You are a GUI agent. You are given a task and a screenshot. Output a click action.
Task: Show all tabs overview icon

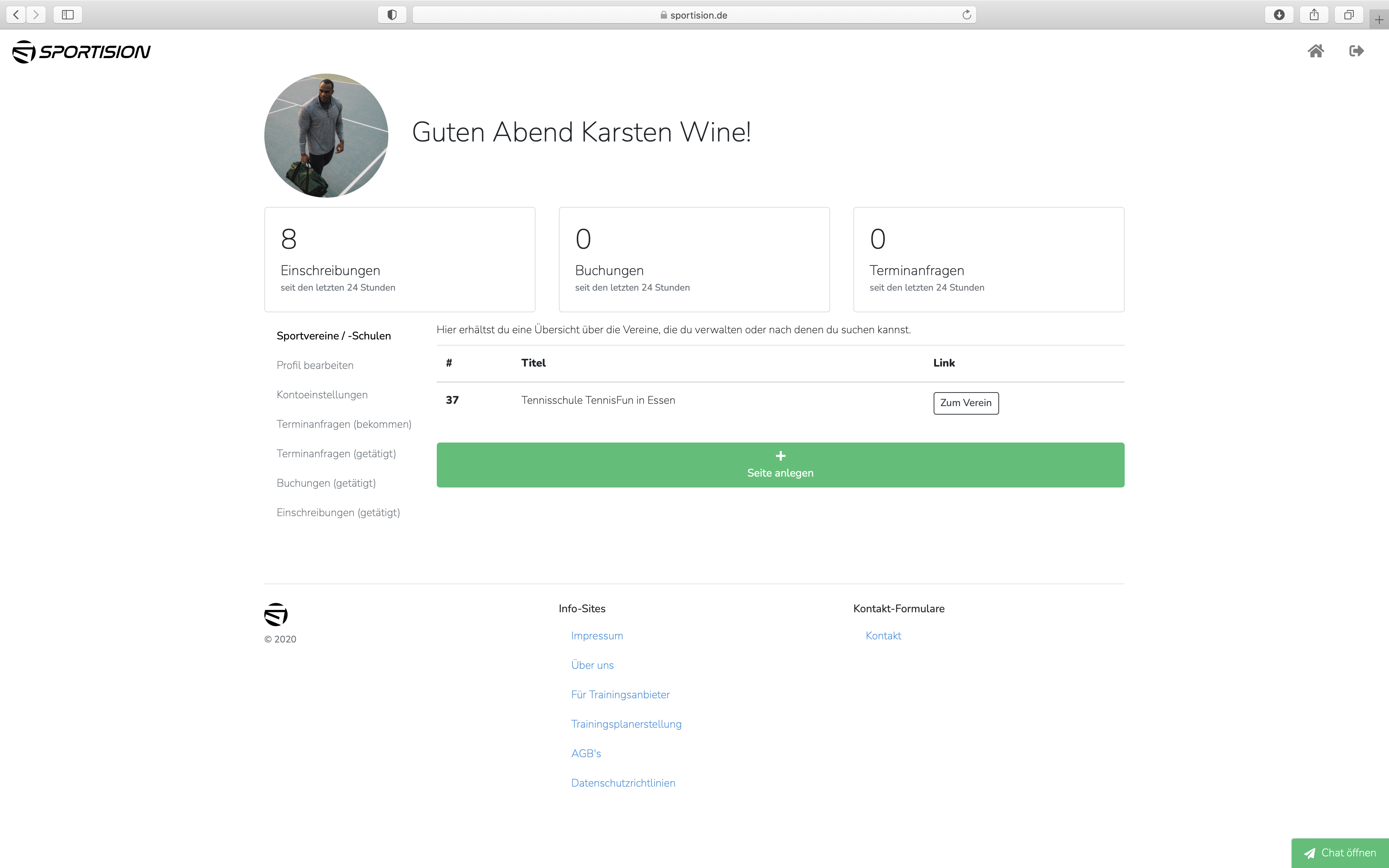pos(1349,15)
